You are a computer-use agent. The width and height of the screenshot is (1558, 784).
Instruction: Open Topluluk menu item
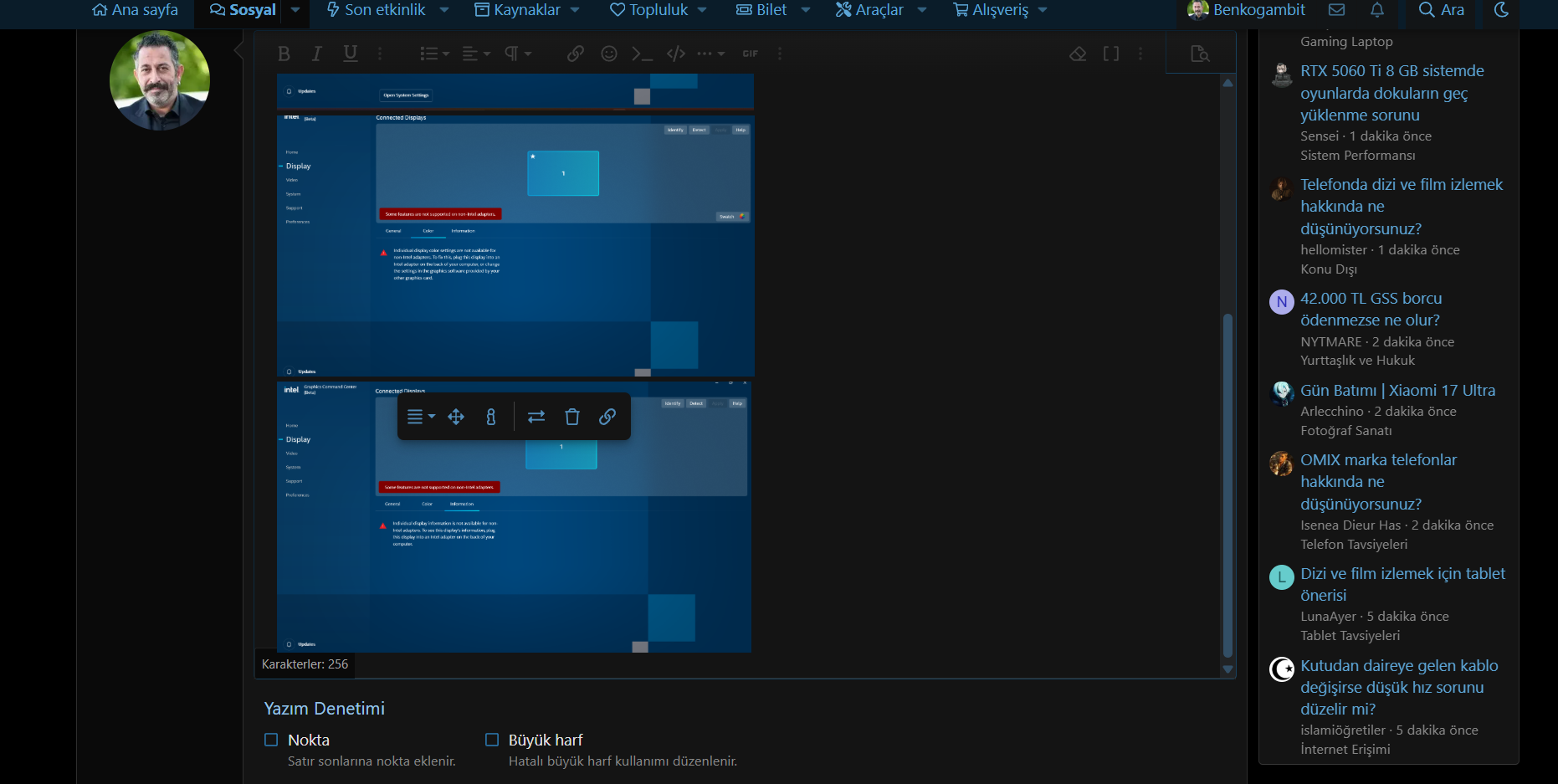click(x=648, y=10)
